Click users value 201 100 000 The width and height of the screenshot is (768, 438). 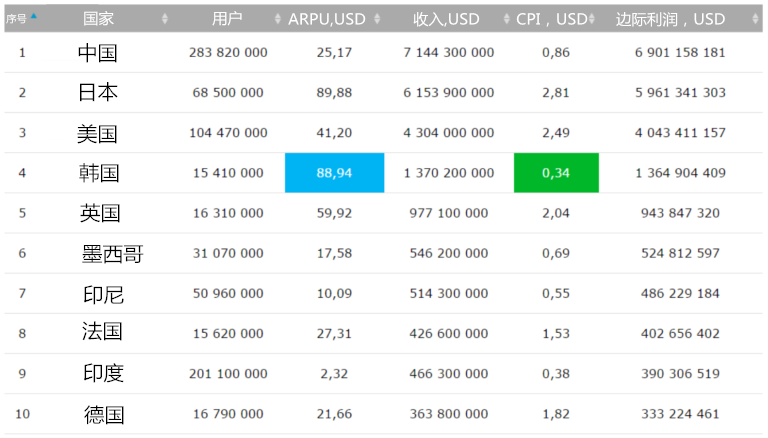[x=228, y=374]
